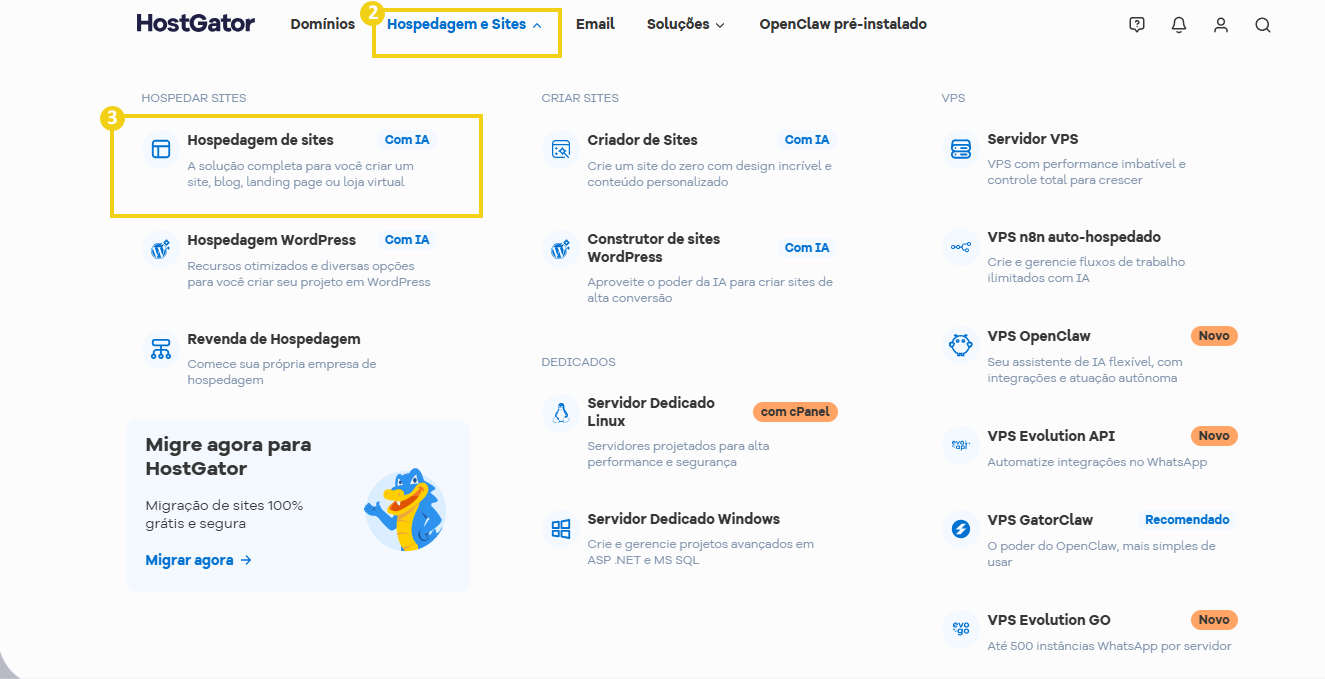Click the HostGator logo
Screen dimensions: 1325x679
click(196, 23)
